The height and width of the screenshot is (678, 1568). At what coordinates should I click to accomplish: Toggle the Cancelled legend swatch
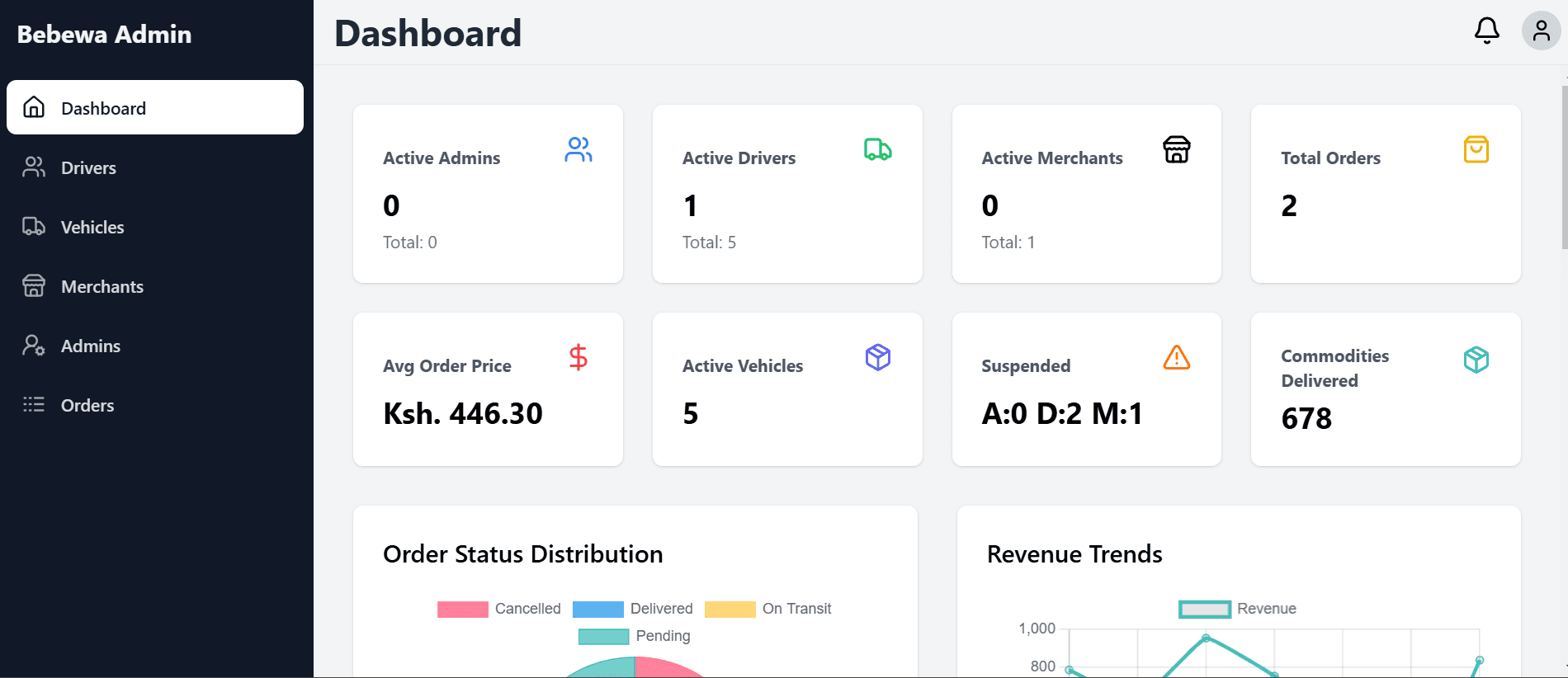point(463,609)
